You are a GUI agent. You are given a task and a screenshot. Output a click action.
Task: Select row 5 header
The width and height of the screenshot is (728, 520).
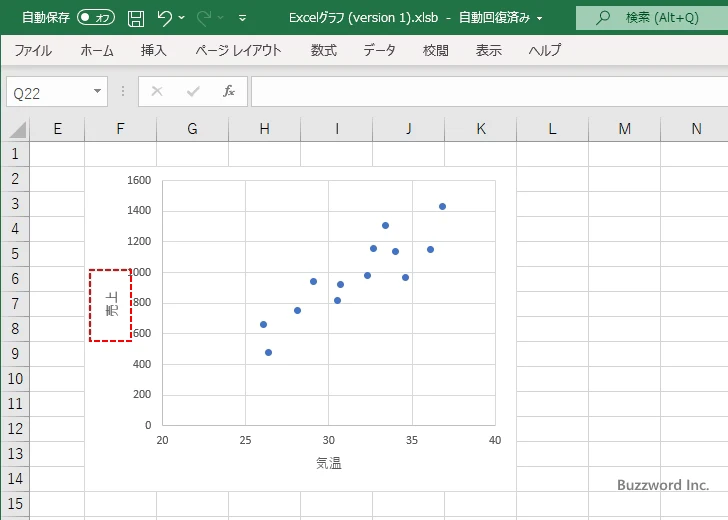pyautogui.click(x=15, y=254)
